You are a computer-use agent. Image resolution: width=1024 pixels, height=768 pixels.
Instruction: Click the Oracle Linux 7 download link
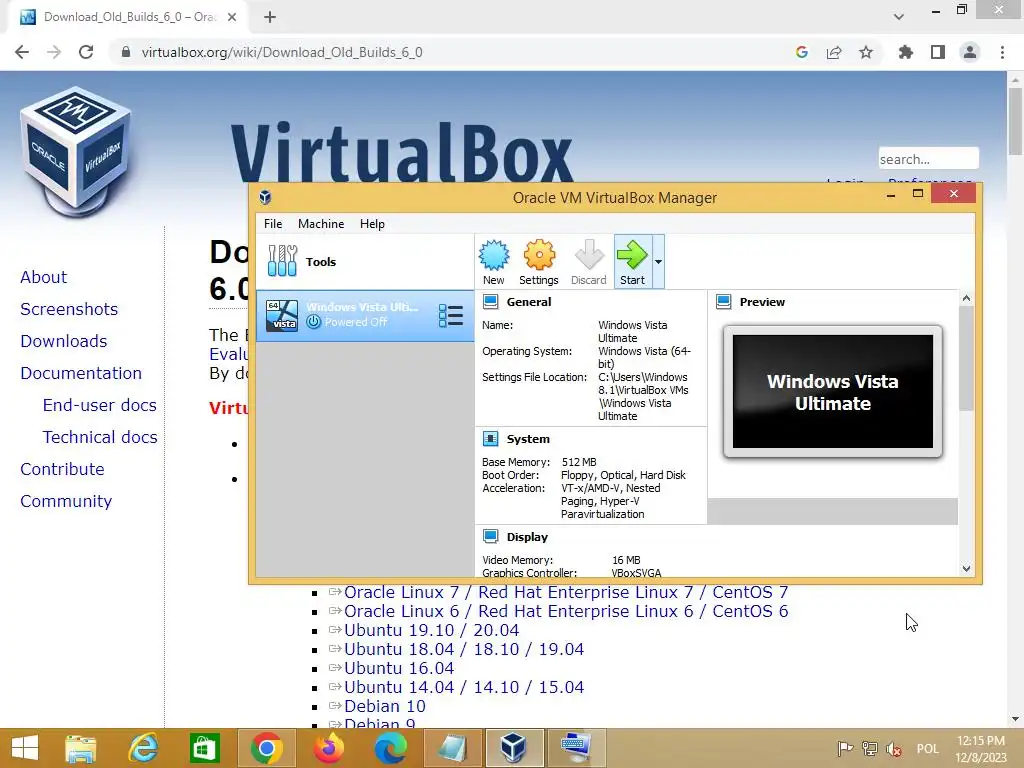click(566, 592)
